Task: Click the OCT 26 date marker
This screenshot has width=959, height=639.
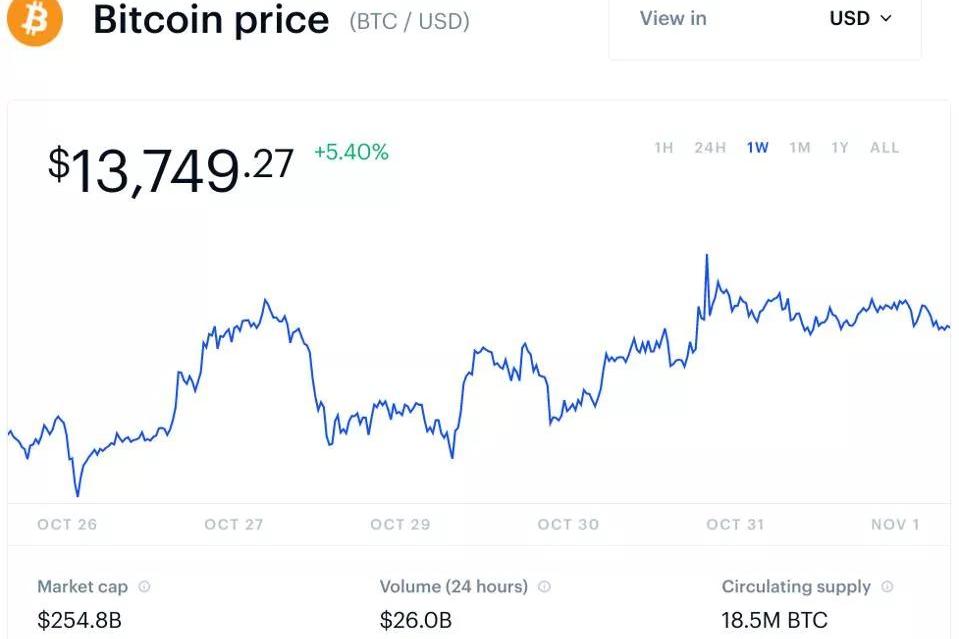Action: coord(67,524)
